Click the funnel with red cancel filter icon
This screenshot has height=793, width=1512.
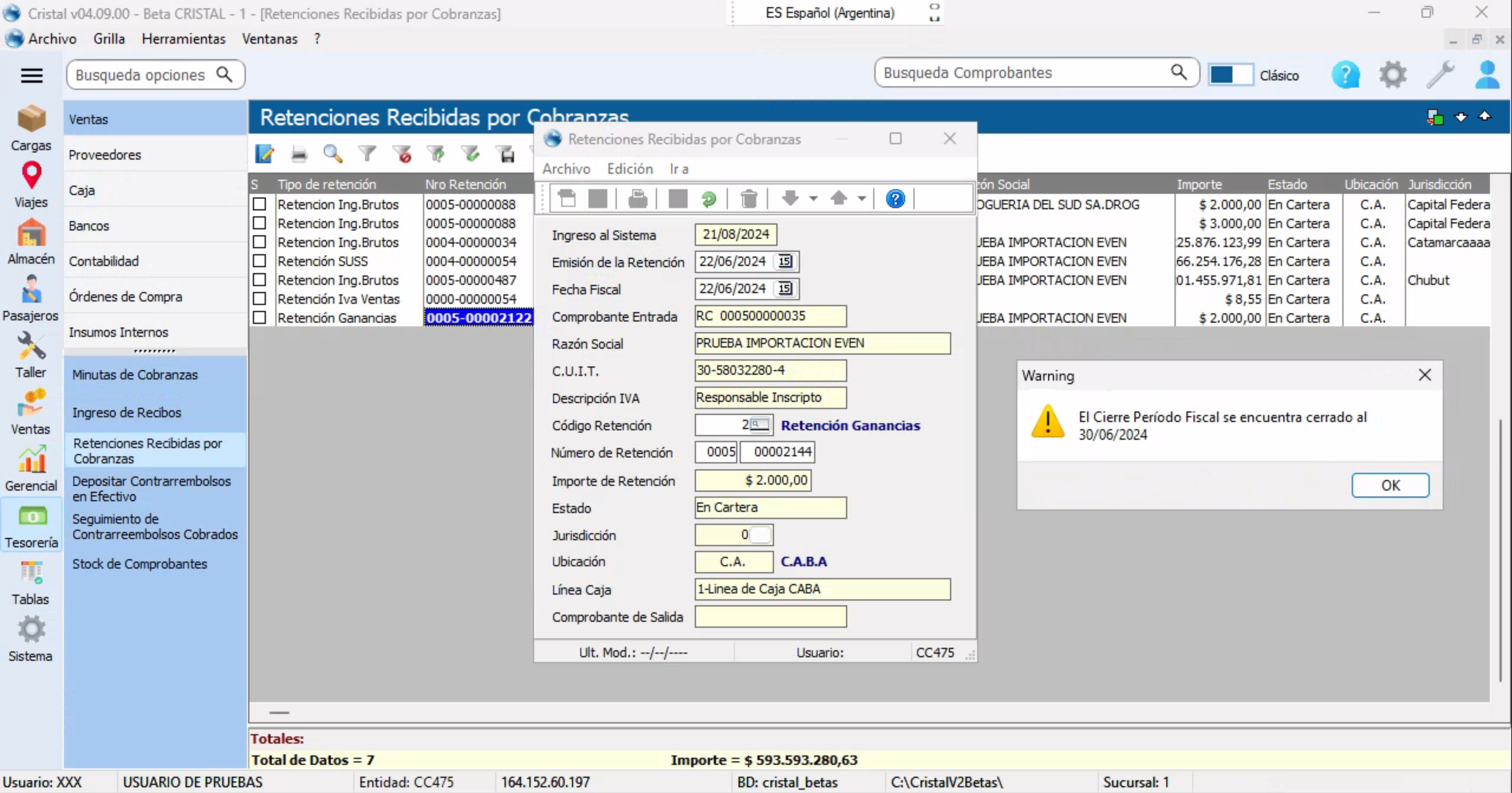pyautogui.click(x=403, y=155)
